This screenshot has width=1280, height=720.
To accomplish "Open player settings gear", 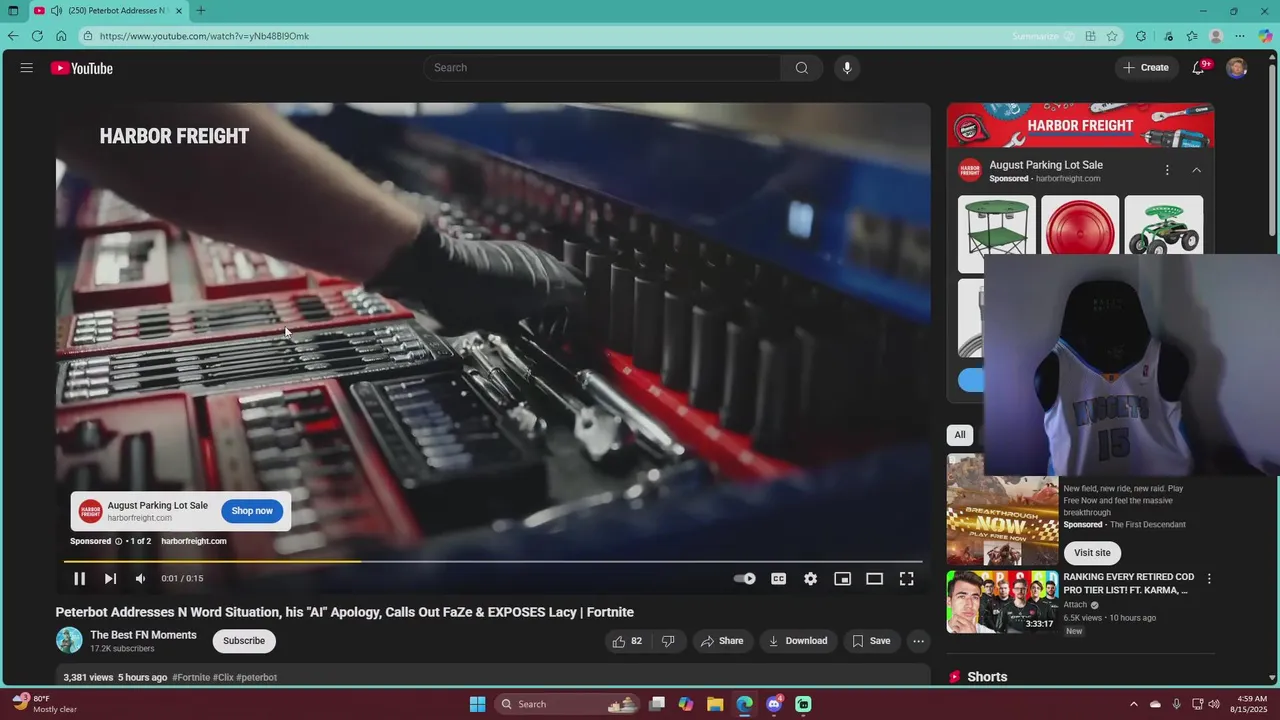I will 811,579.
